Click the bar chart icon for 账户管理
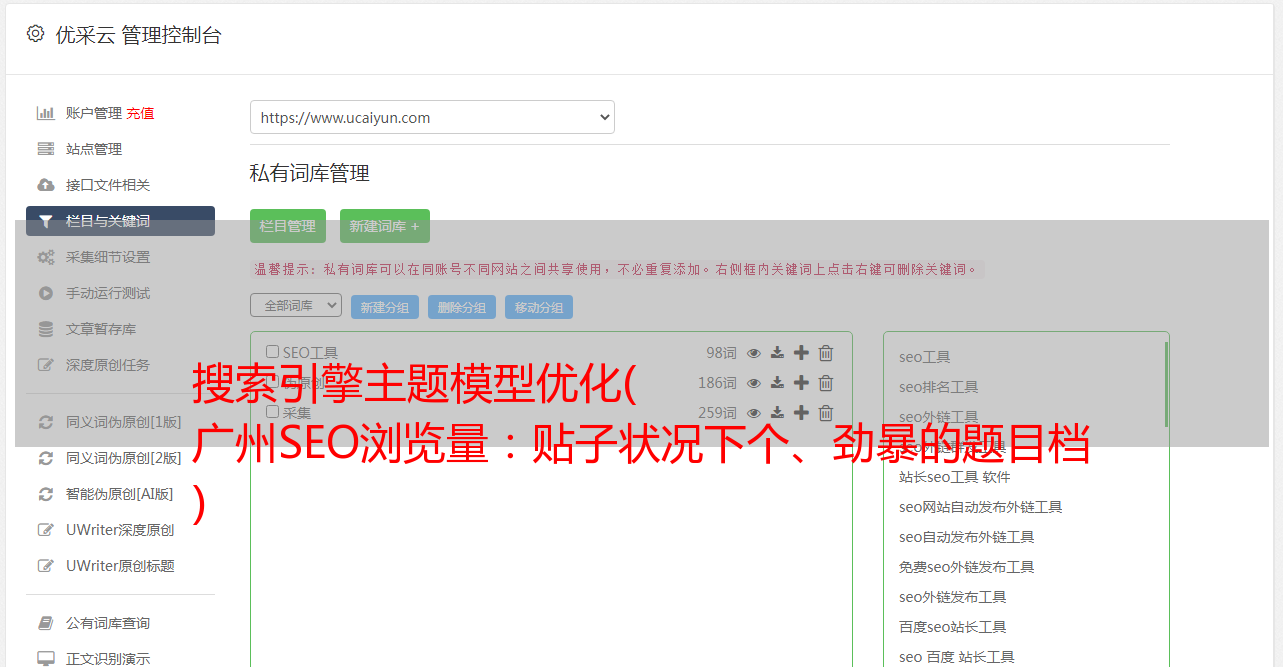The image size is (1283, 667). [45, 113]
